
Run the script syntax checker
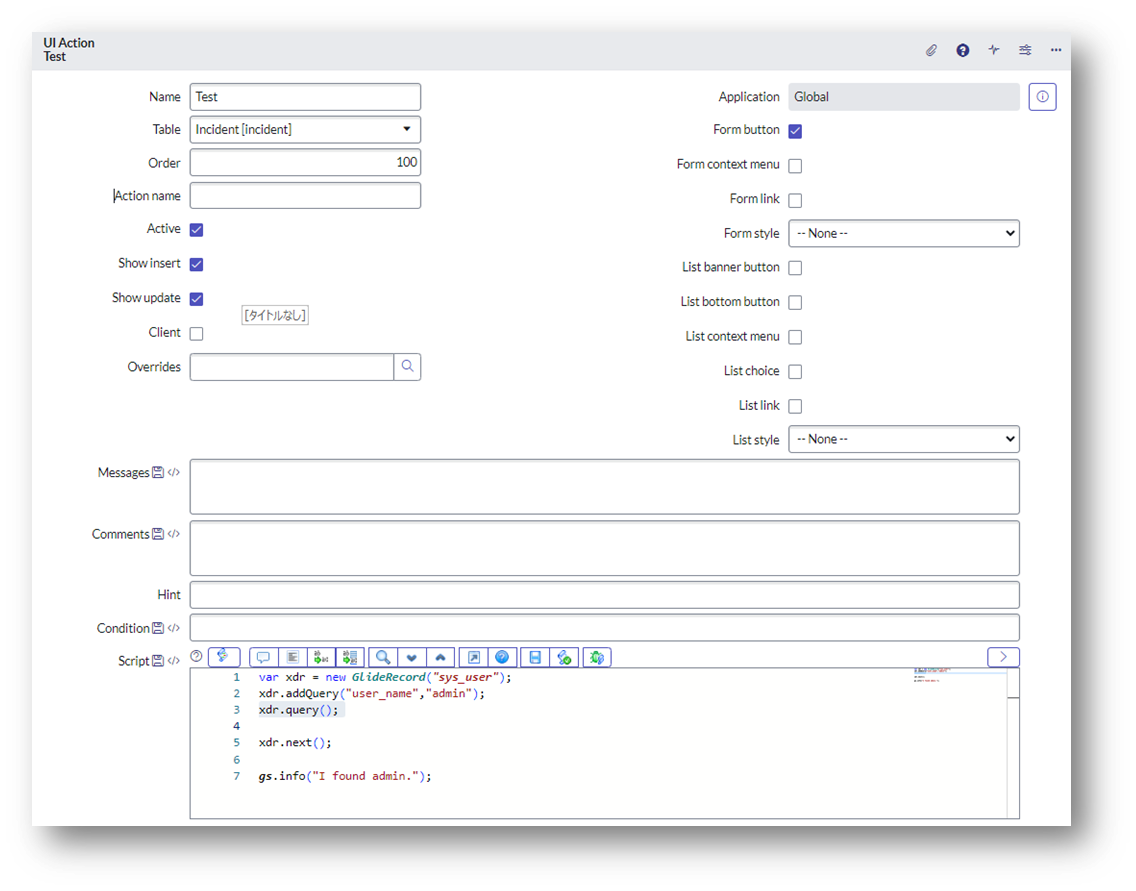[x=564, y=657]
